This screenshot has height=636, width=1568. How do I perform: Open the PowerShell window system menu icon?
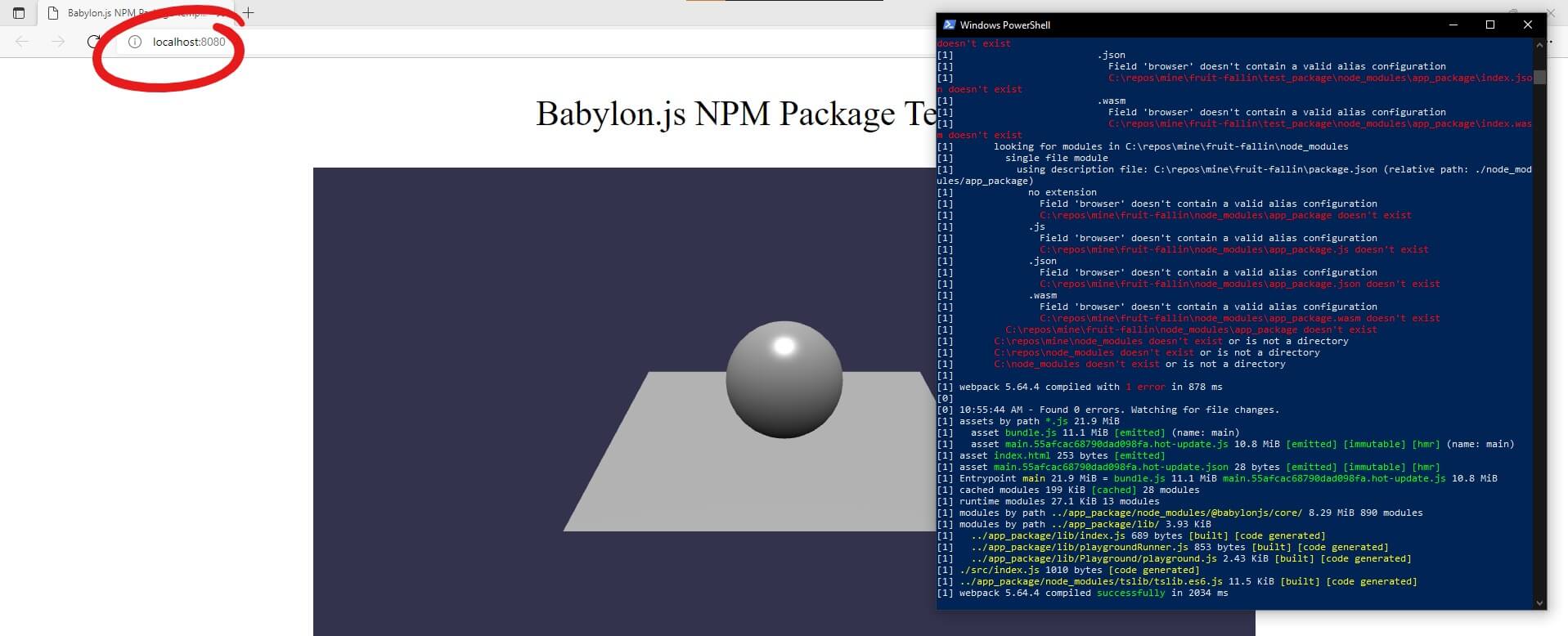[x=949, y=25]
